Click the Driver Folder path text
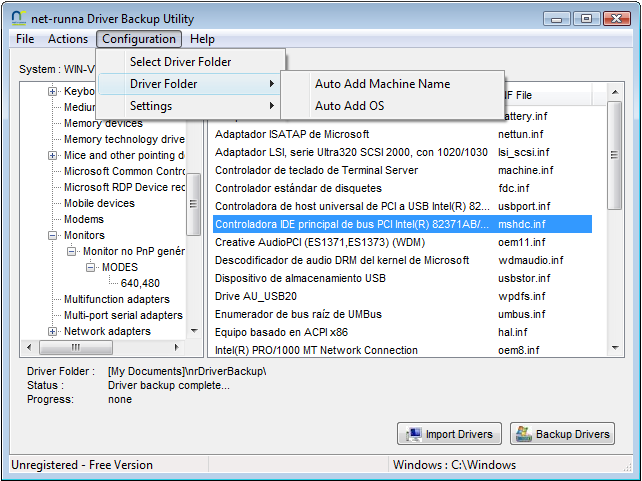This screenshot has width=642, height=481. tap(187, 371)
